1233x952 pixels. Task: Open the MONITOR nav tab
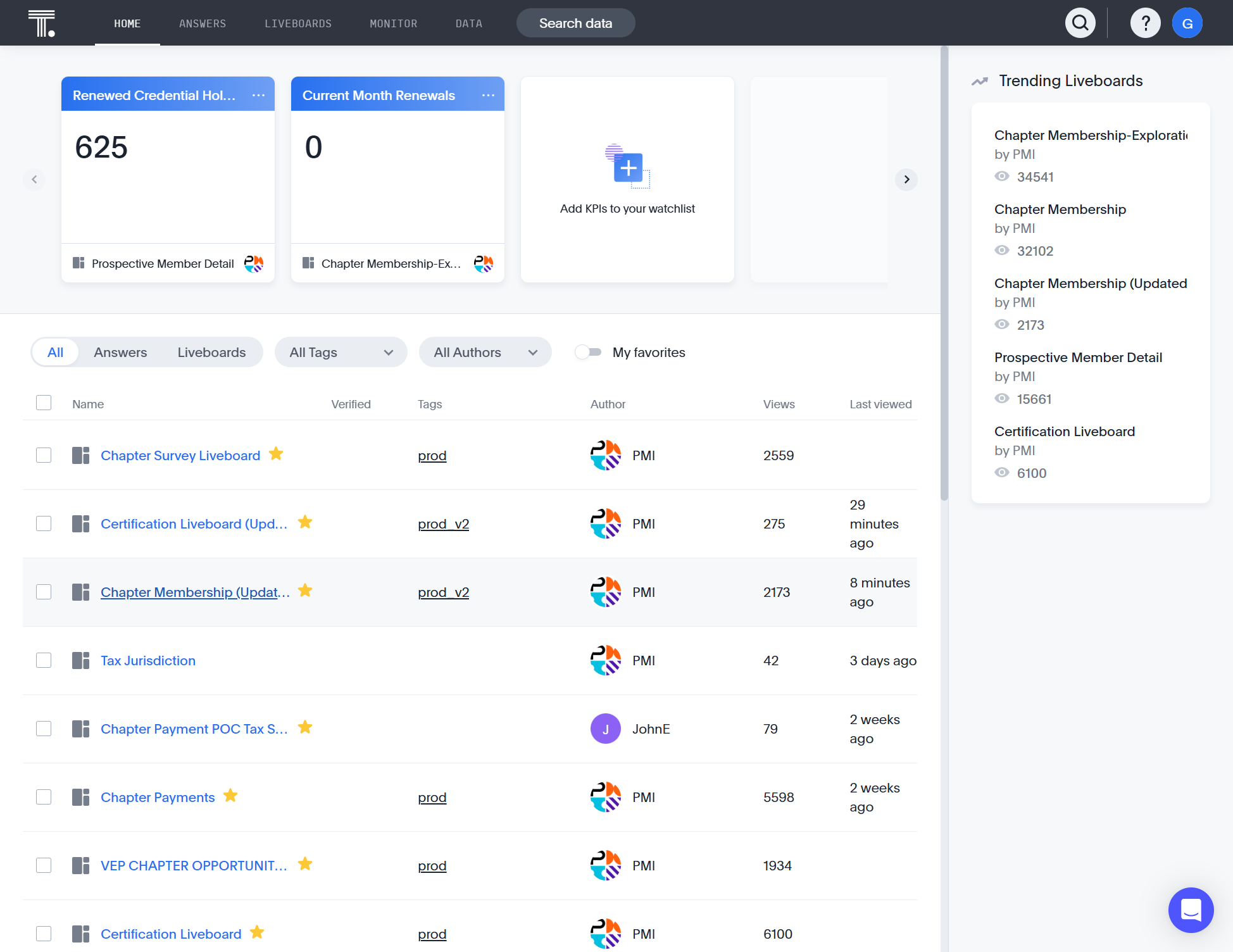point(394,23)
